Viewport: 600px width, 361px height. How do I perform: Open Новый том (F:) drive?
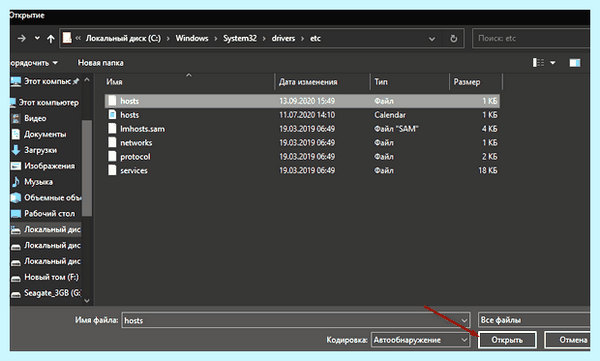point(45,277)
